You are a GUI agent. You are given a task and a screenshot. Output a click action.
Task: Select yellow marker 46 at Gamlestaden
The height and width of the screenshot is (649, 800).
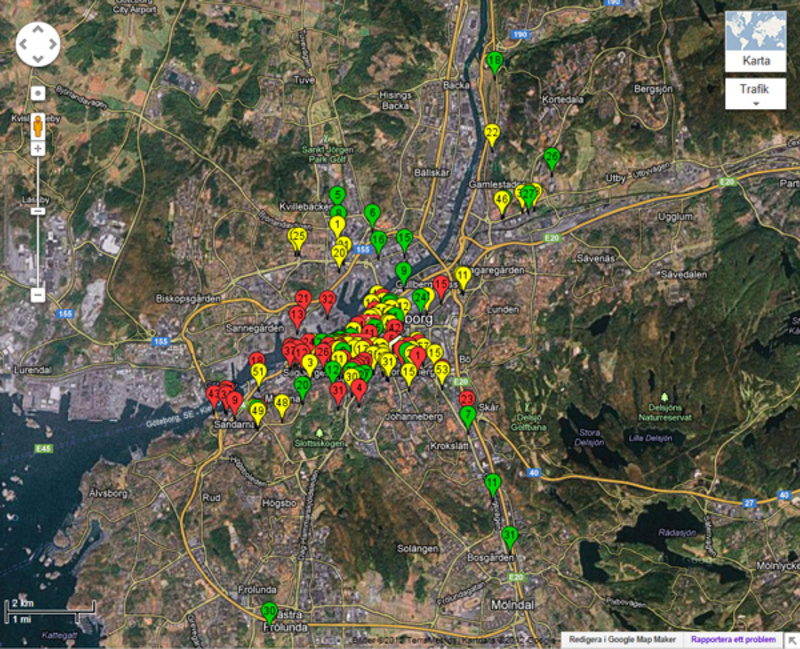(x=502, y=199)
